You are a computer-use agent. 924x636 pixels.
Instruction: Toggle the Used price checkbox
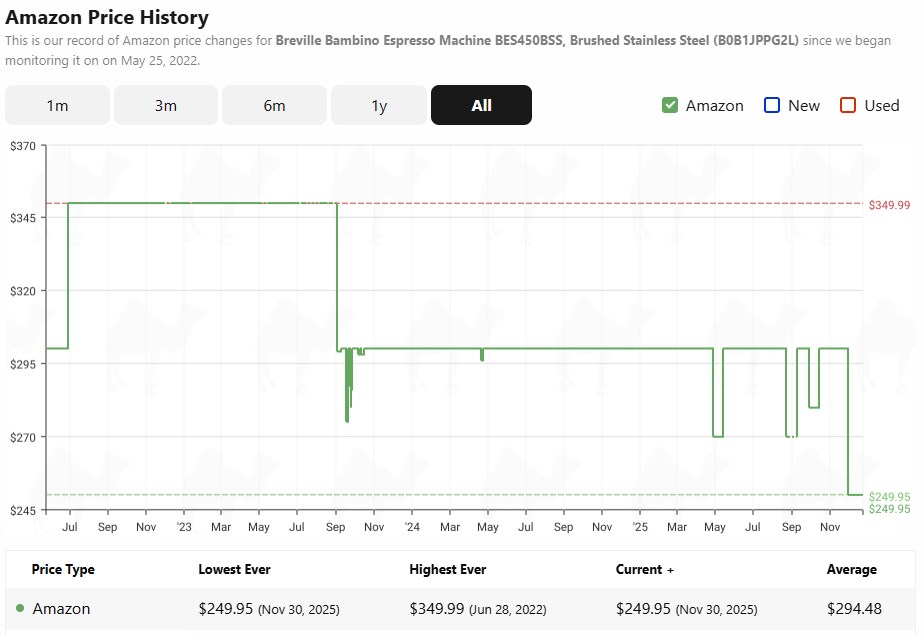[x=848, y=105]
